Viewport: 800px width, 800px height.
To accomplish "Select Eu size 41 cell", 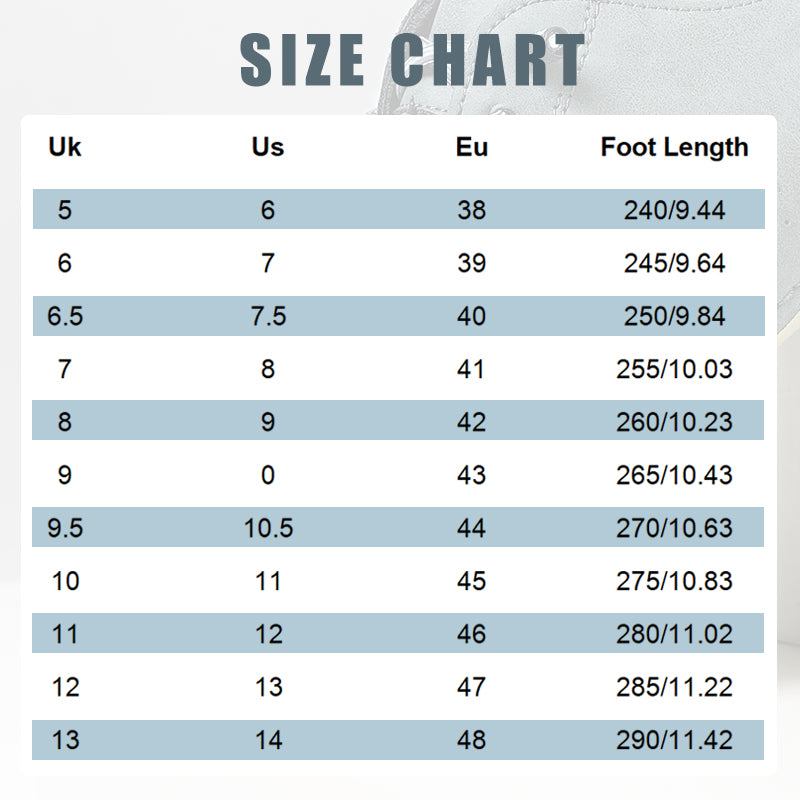I will pos(472,369).
